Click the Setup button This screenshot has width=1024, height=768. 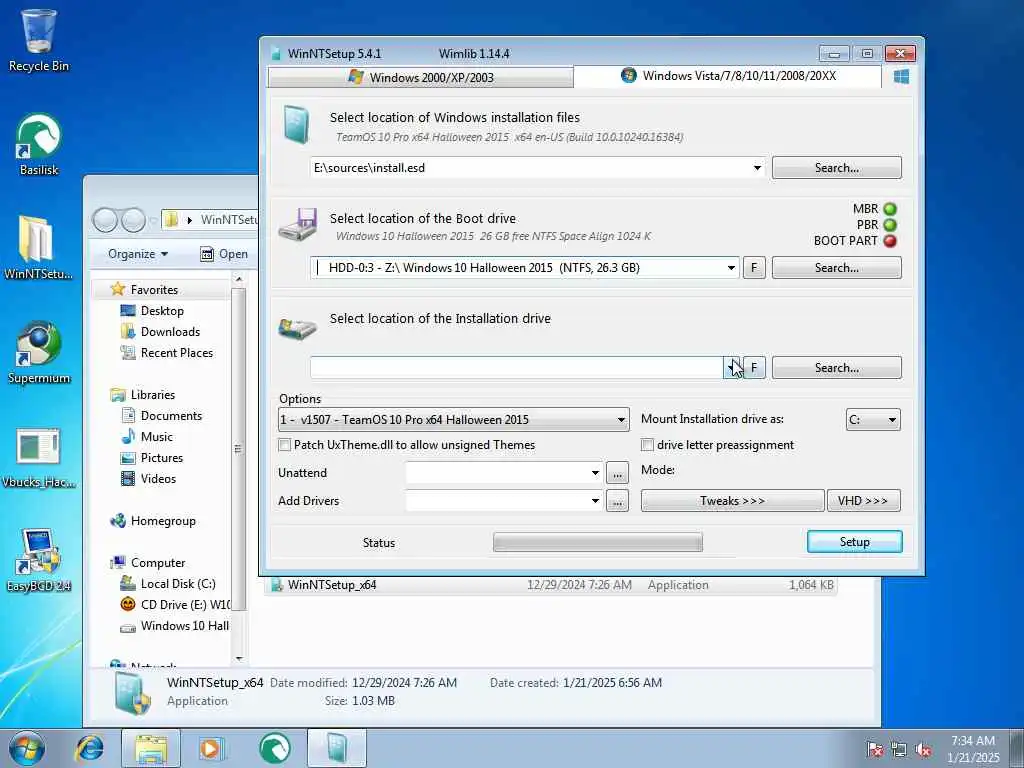pyautogui.click(x=855, y=542)
